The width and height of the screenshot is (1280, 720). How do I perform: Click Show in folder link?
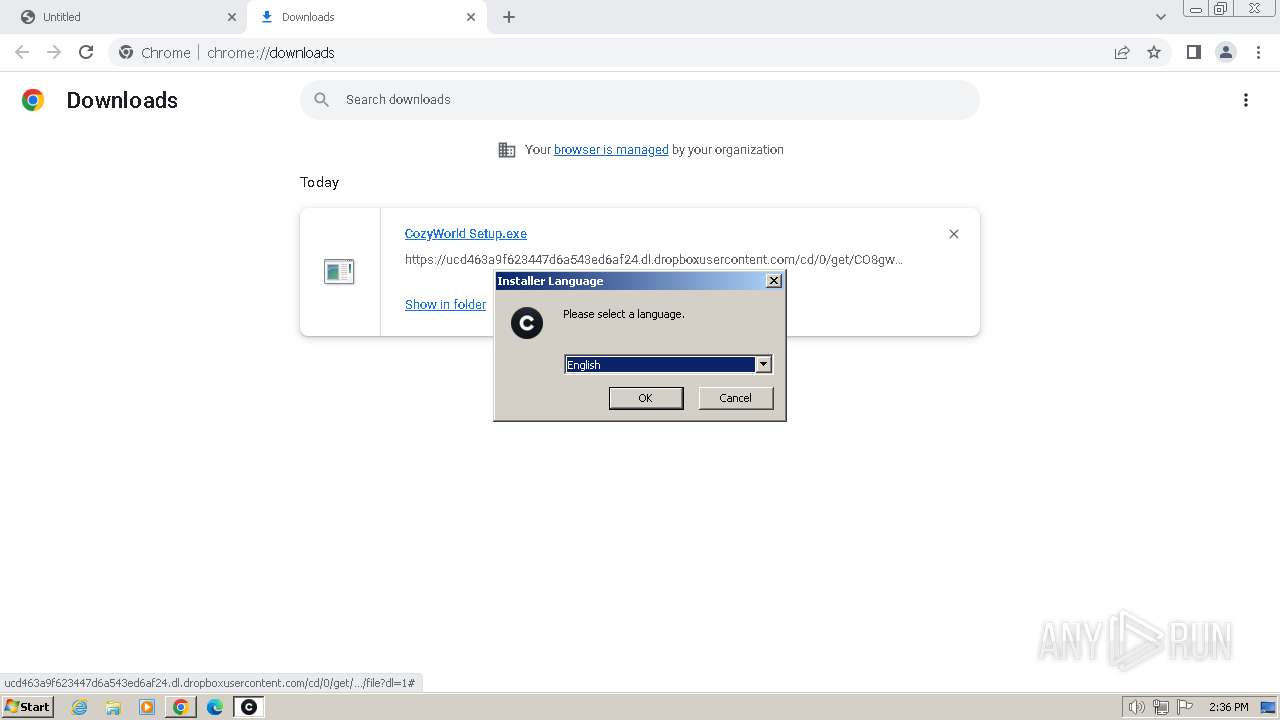[445, 304]
